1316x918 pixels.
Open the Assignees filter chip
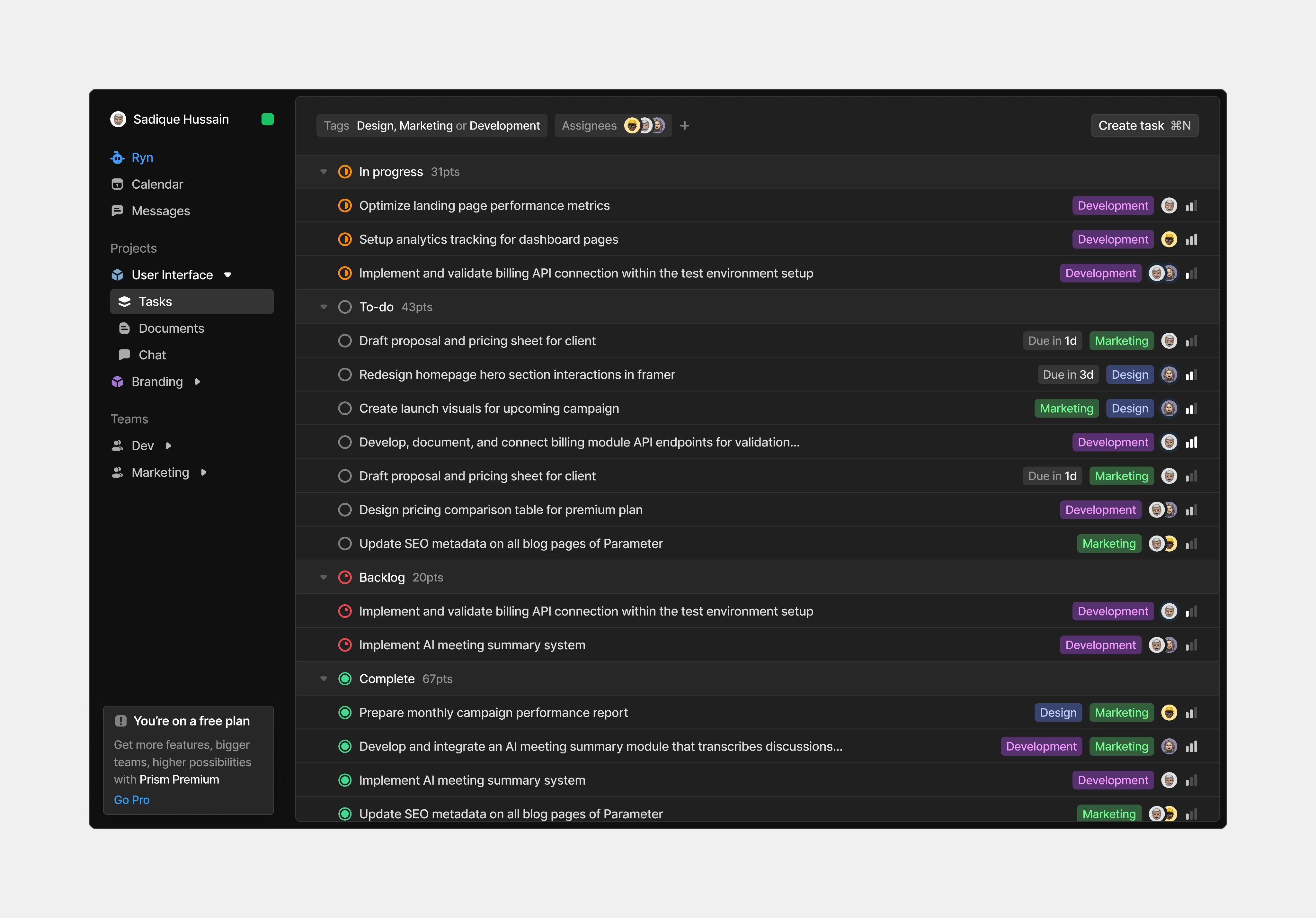pyautogui.click(x=613, y=126)
